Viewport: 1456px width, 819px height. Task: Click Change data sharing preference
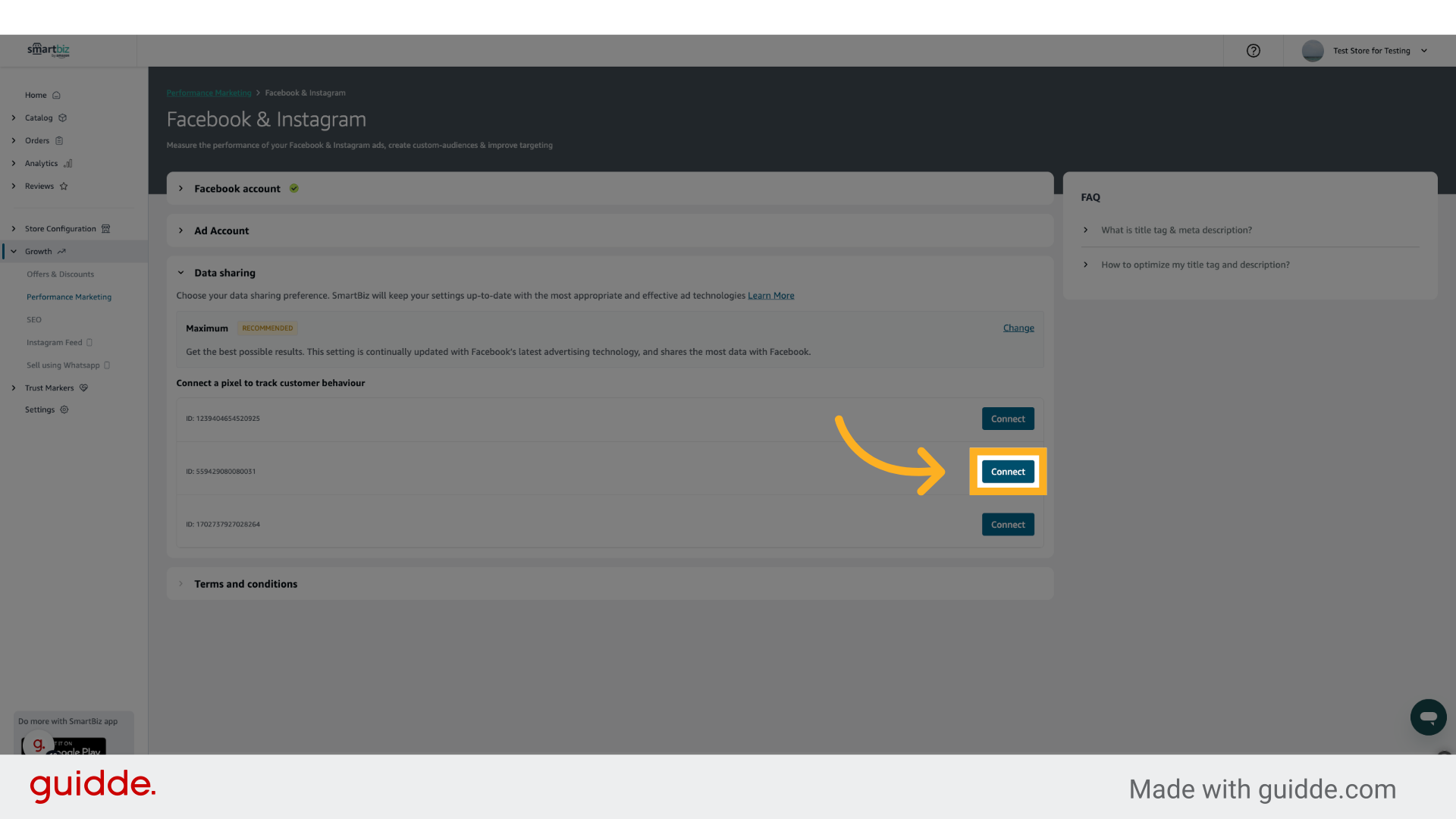(x=1018, y=328)
